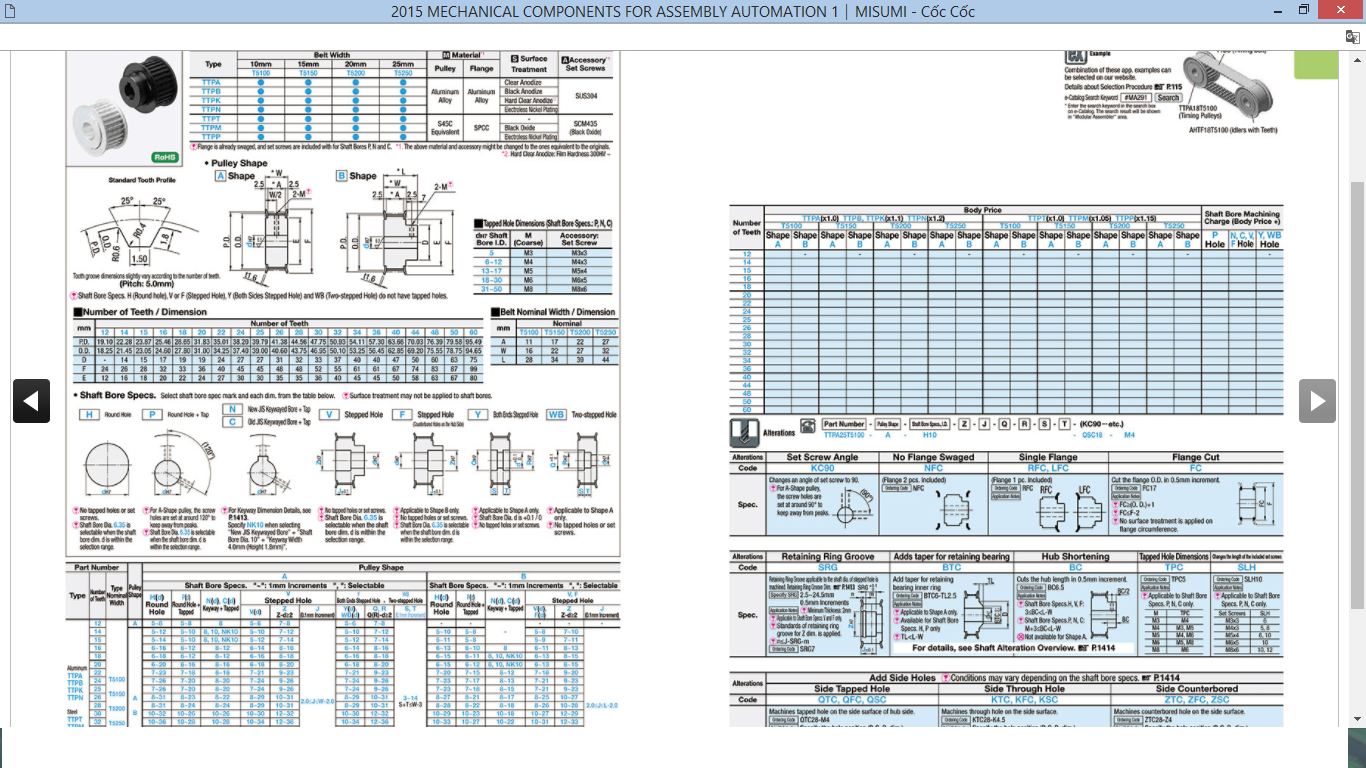
Task: Select the H Round Hole shape box
Action: (89, 414)
